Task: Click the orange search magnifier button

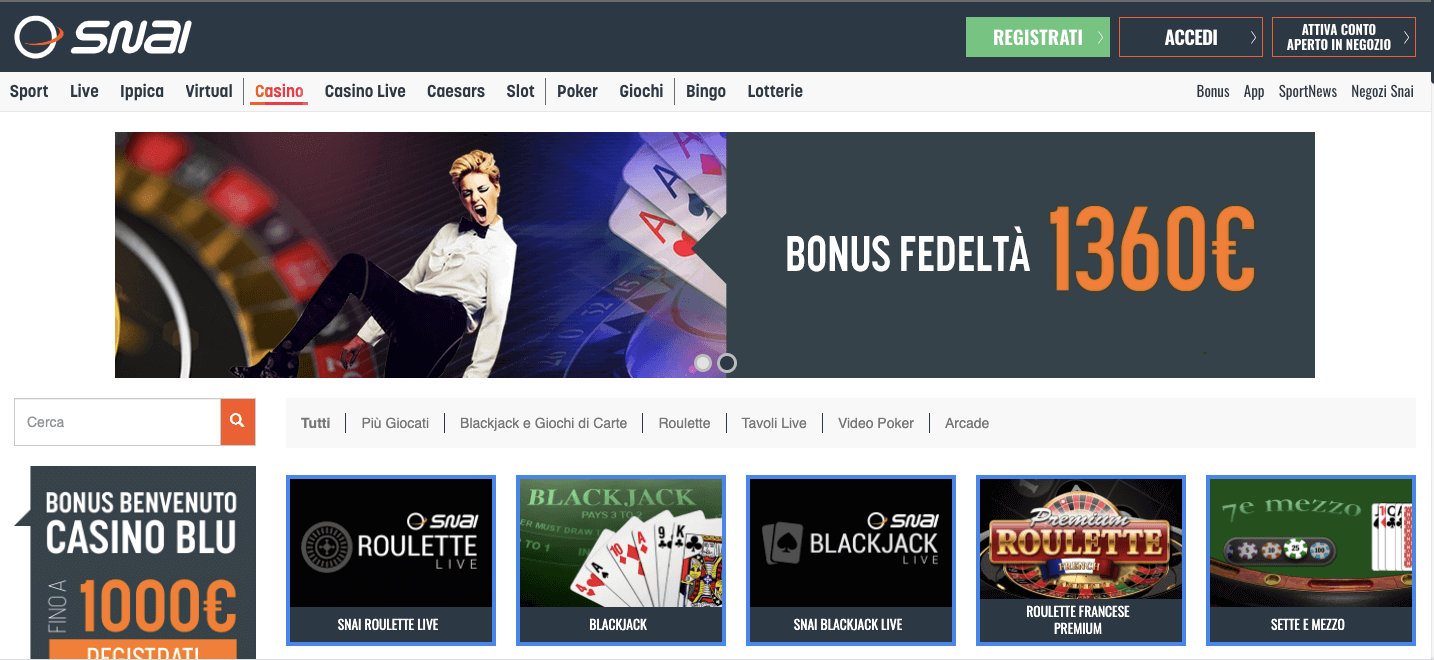Action: tap(238, 422)
